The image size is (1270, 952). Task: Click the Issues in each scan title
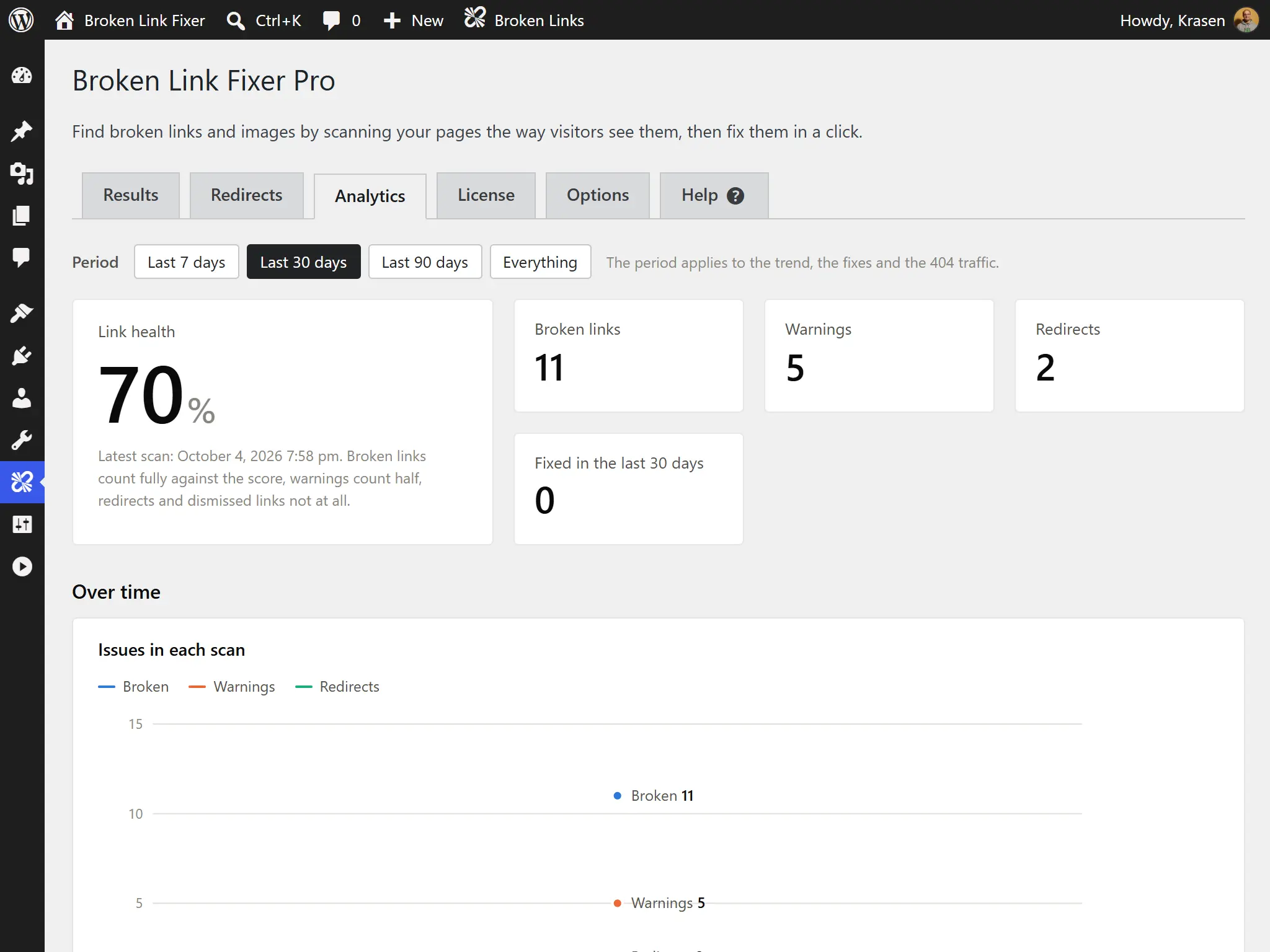tap(172, 650)
